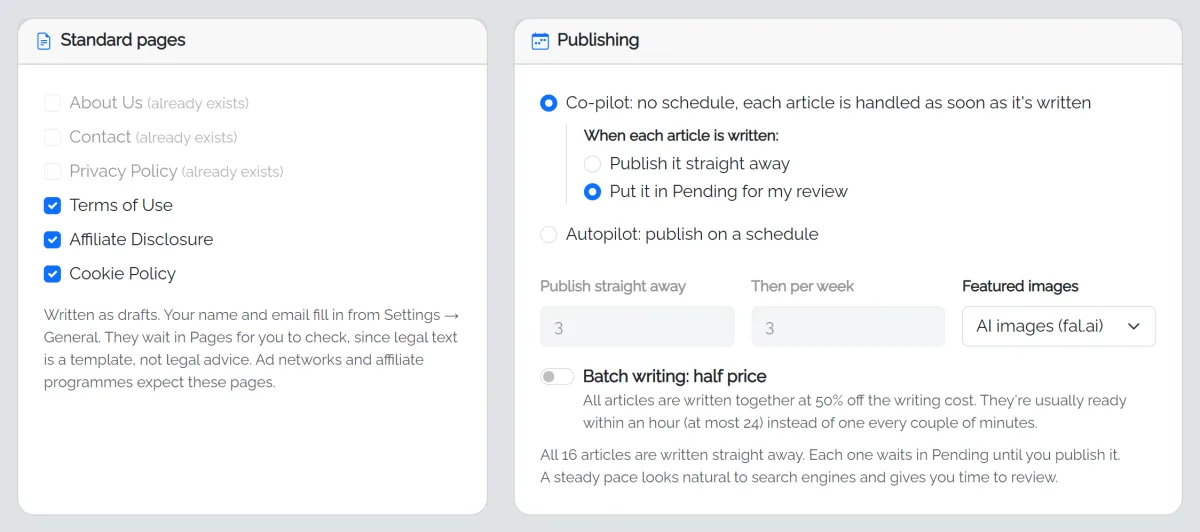
Task: Click the All 16 articles summary text
Action: tap(830, 466)
